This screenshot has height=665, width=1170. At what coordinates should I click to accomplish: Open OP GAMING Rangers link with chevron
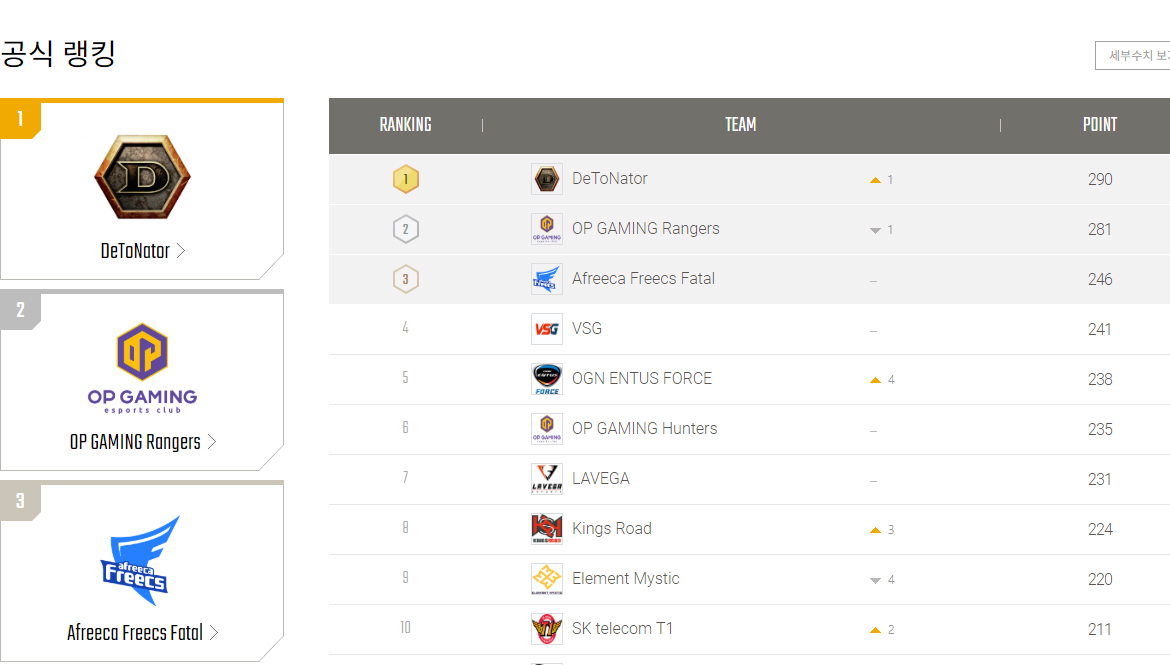pyautogui.click(x=143, y=442)
